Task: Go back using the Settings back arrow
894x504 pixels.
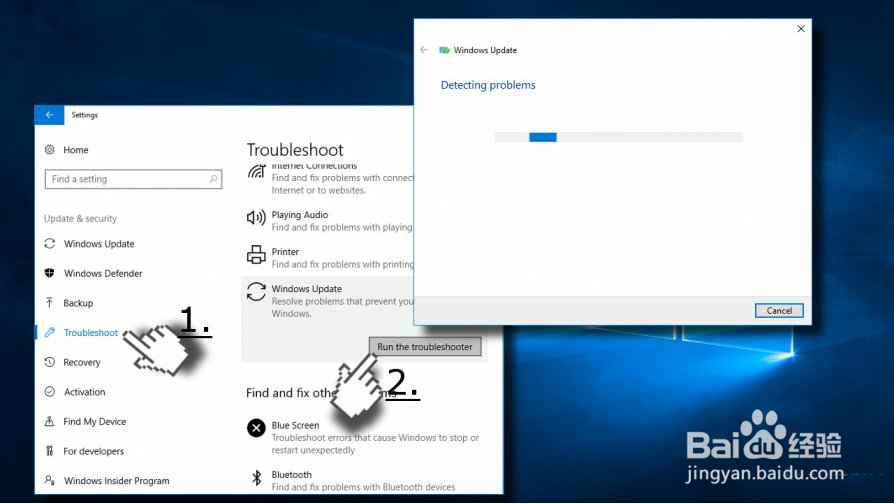Action: point(50,115)
